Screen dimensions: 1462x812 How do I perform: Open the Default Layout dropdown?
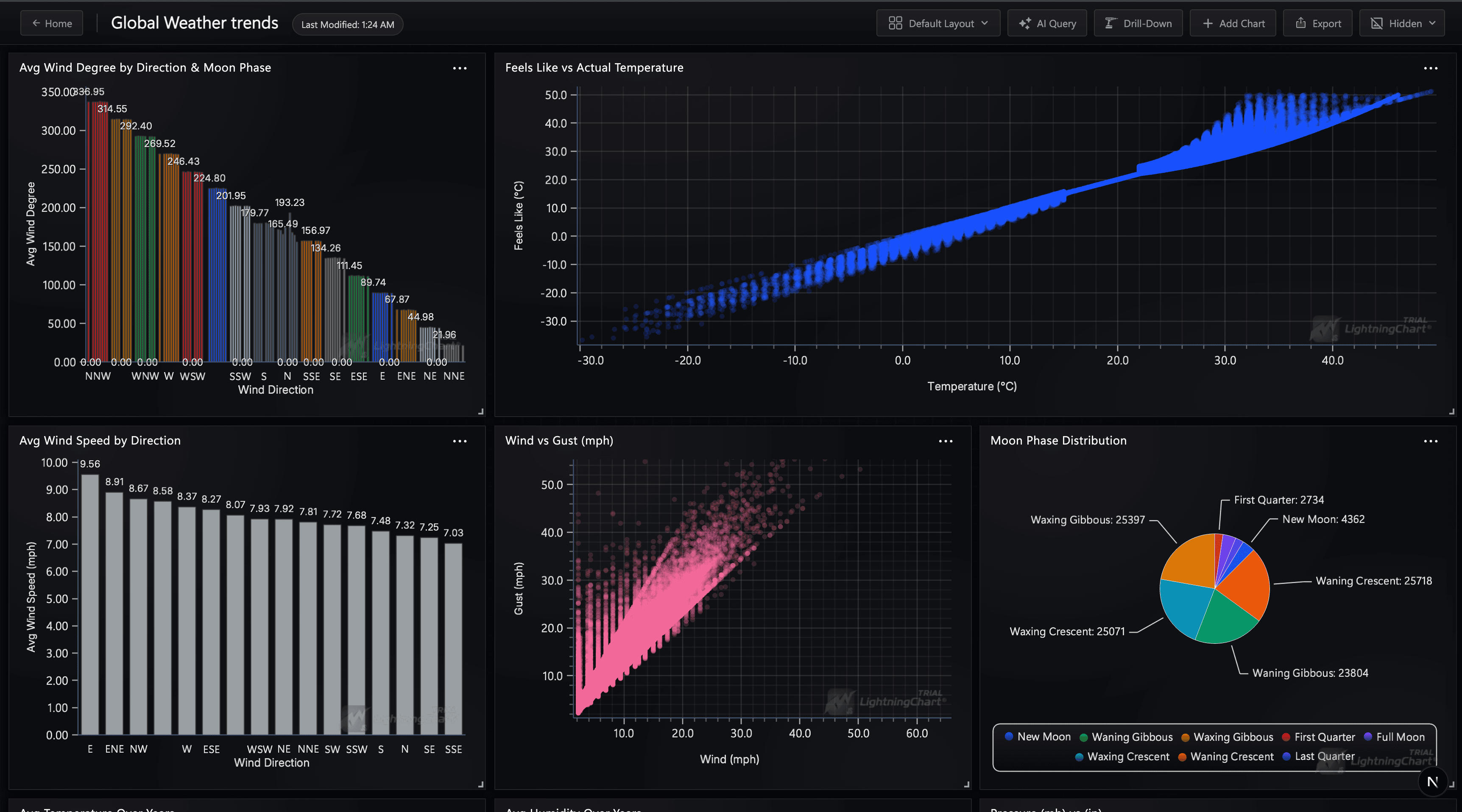point(937,23)
